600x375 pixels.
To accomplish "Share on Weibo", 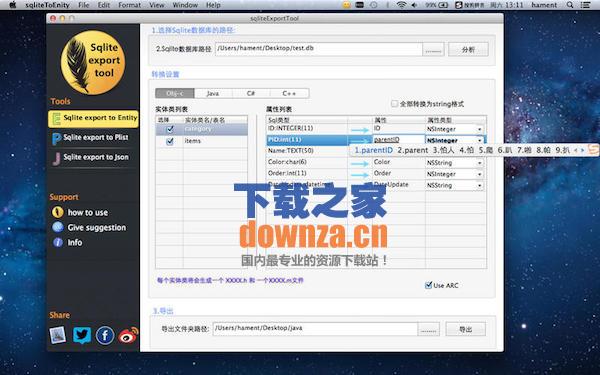I will point(128,335).
